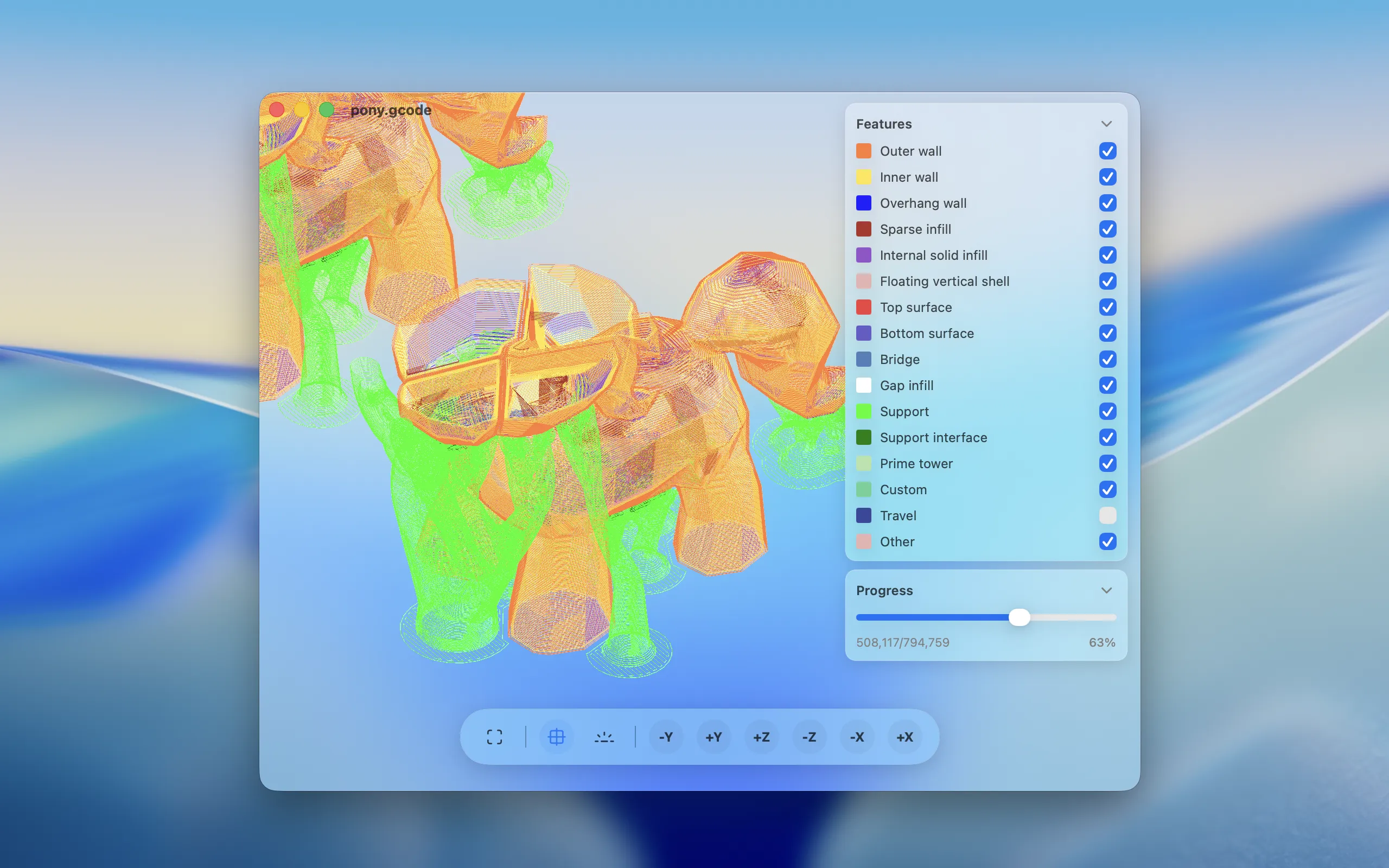
Task: Toggle the grid view icon in toolbar
Action: (556, 737)
